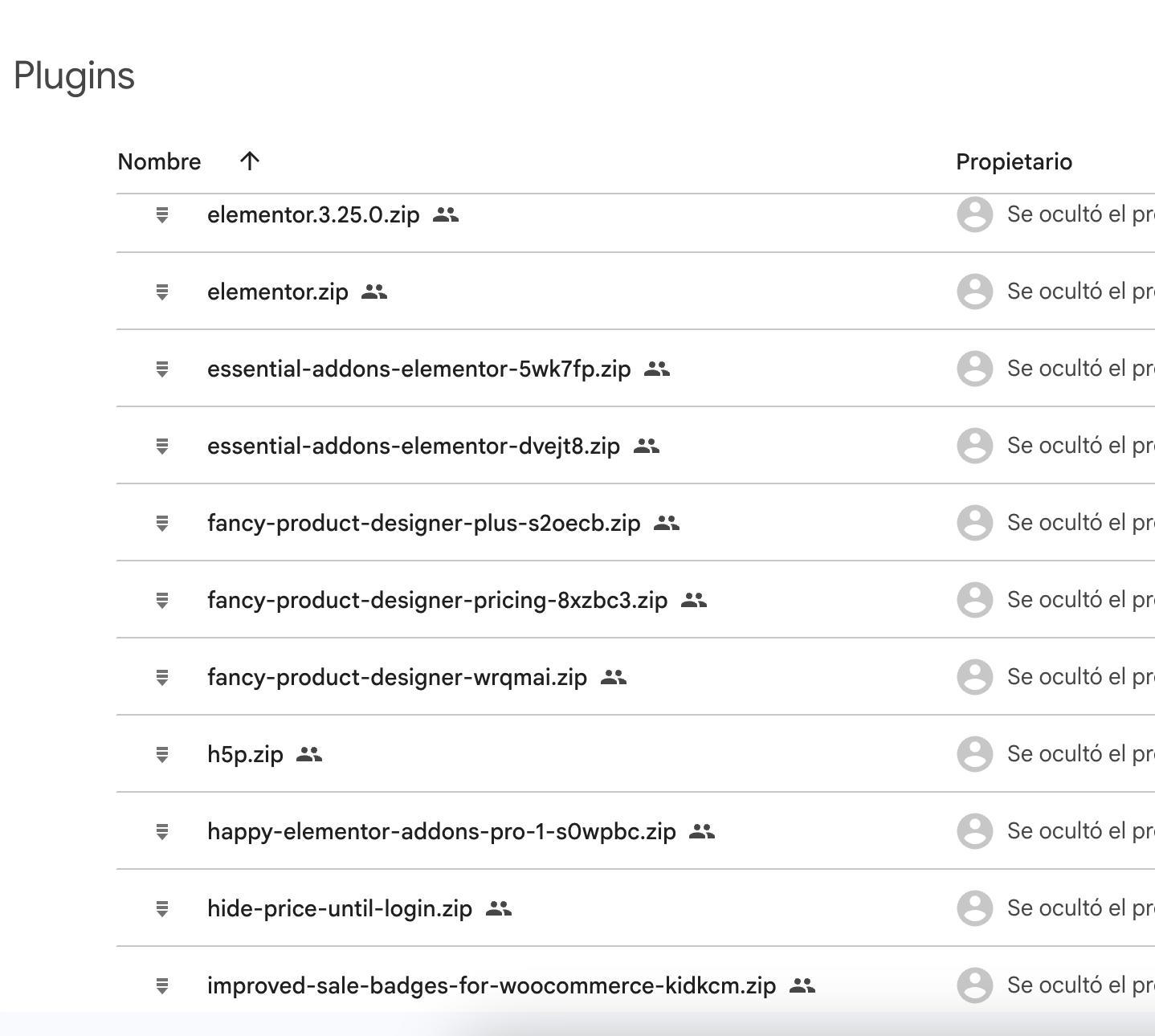
Task: Click owner avatar in fancy-product-designer-pricing-8xzbc3.zip row
Action: [x=975, y=600]
